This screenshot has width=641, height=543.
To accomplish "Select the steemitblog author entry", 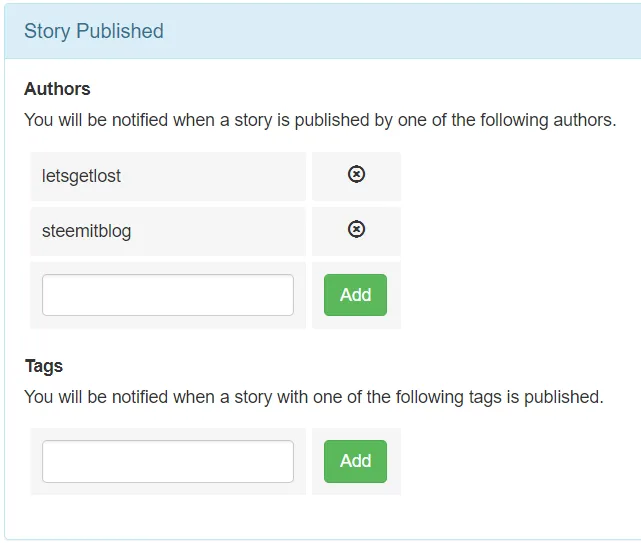I will click(x=168, y=231).
